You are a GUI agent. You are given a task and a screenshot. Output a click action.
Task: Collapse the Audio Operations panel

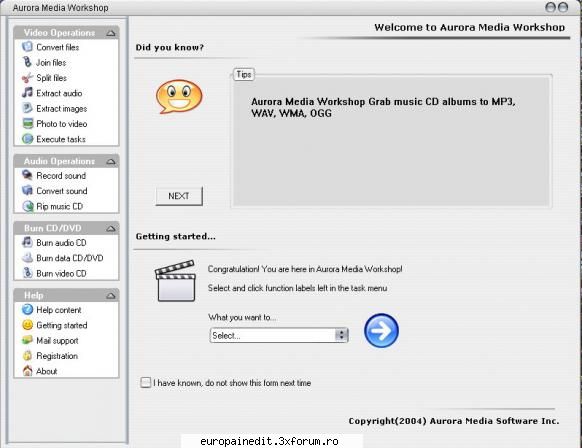tap(111, 161)
